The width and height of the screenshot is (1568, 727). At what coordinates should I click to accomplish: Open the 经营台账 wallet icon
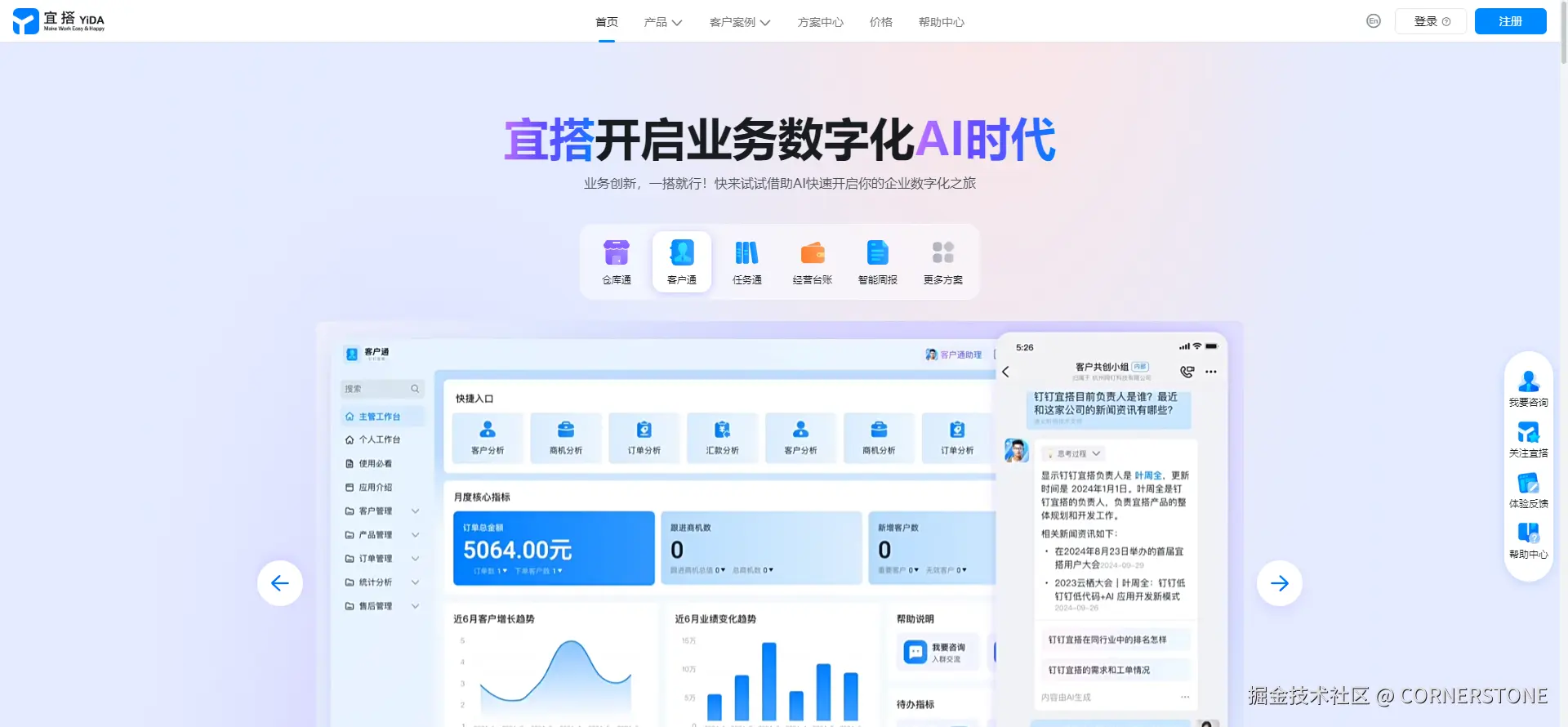click(x=813, y=252)
